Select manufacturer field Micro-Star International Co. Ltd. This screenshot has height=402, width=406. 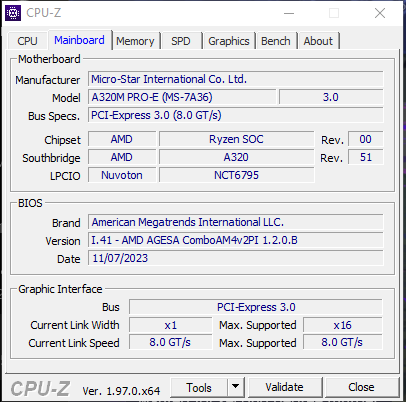[236, 79]
